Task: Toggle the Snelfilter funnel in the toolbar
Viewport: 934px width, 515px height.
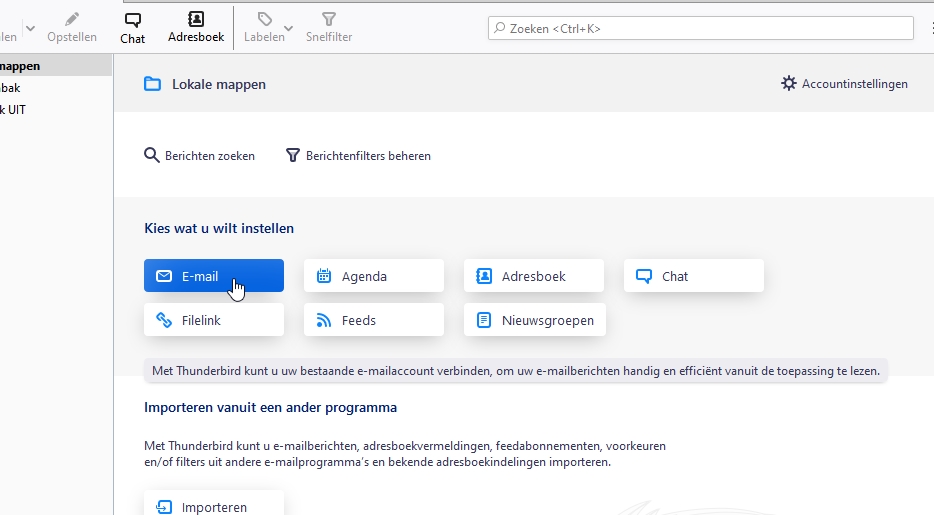Action: pyautogui.click(x=329, y=19)
